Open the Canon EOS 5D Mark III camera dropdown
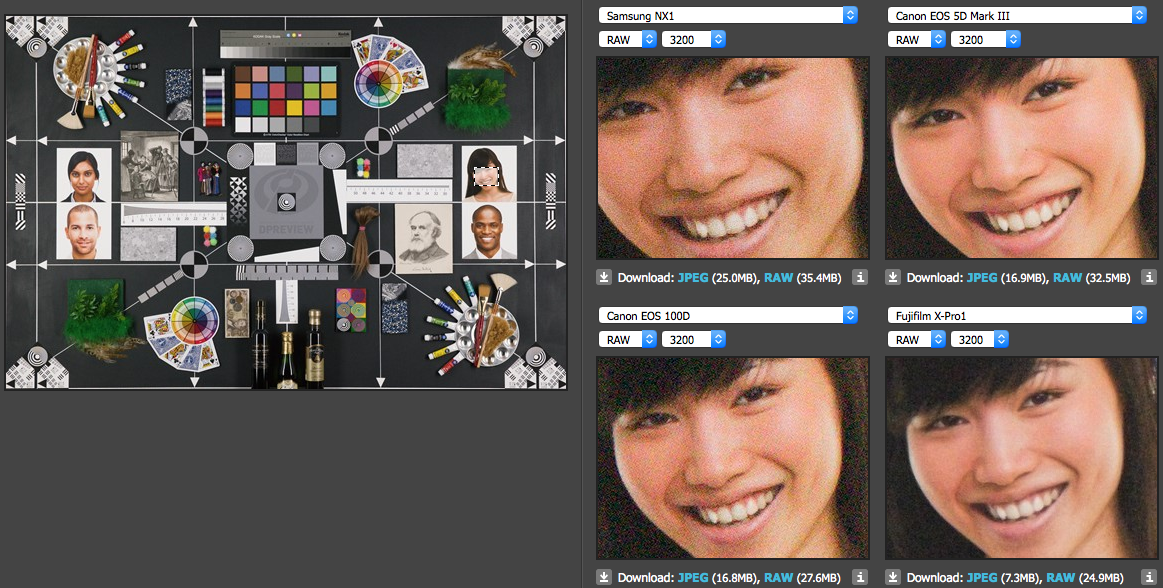 click(1017, 16)
